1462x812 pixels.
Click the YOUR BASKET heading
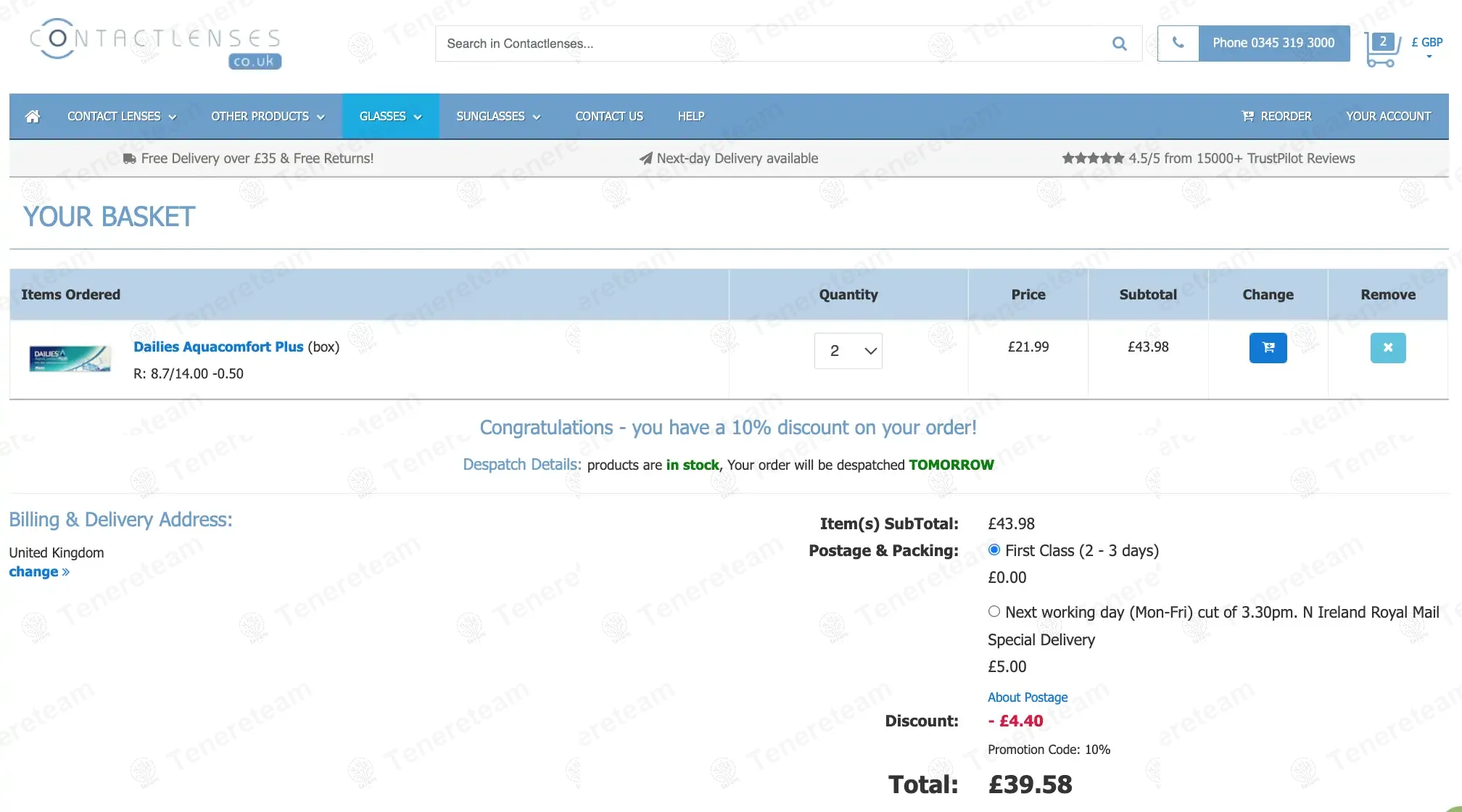(x=110, y=217)
